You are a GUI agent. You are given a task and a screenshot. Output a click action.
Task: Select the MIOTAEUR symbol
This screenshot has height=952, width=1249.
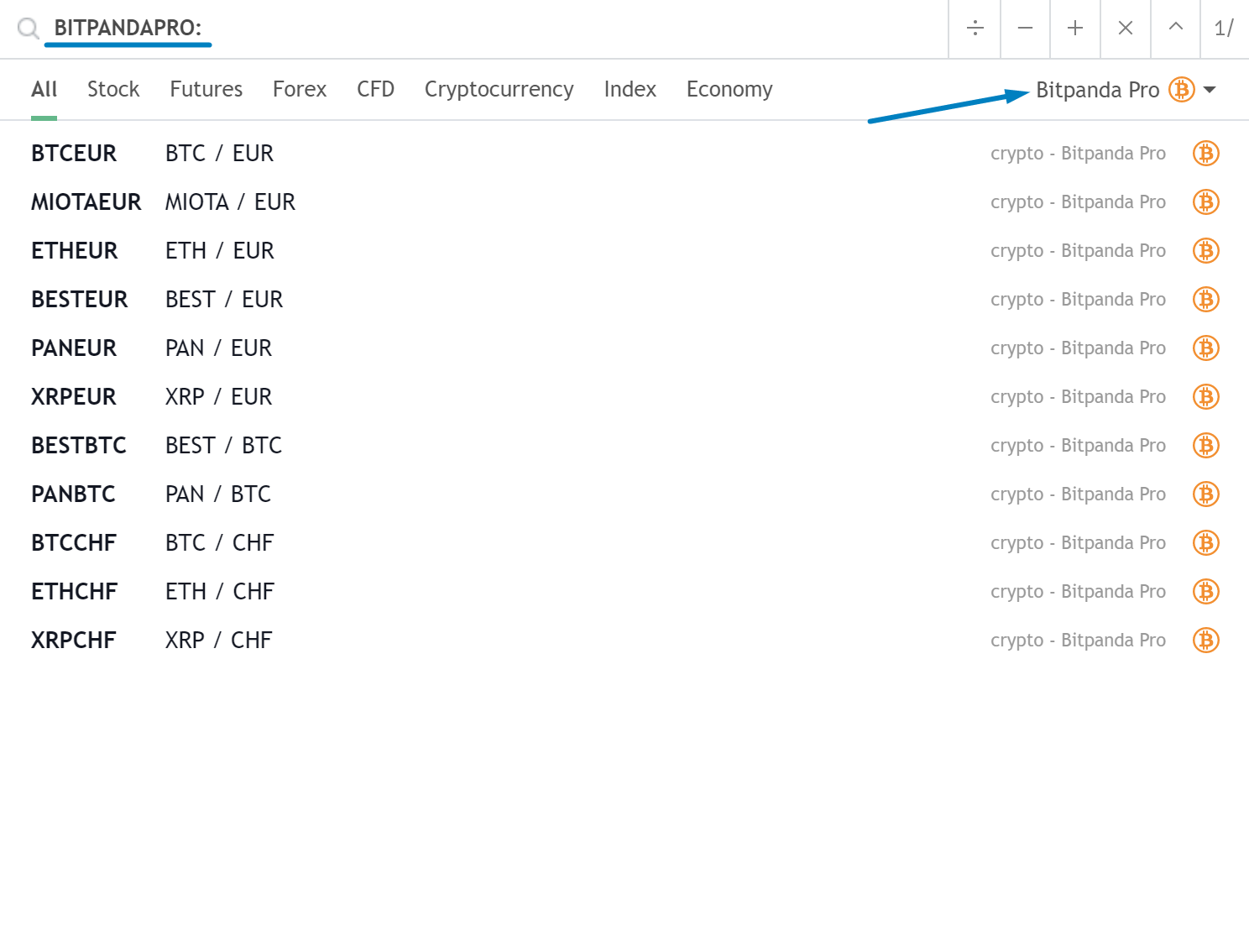86,202
